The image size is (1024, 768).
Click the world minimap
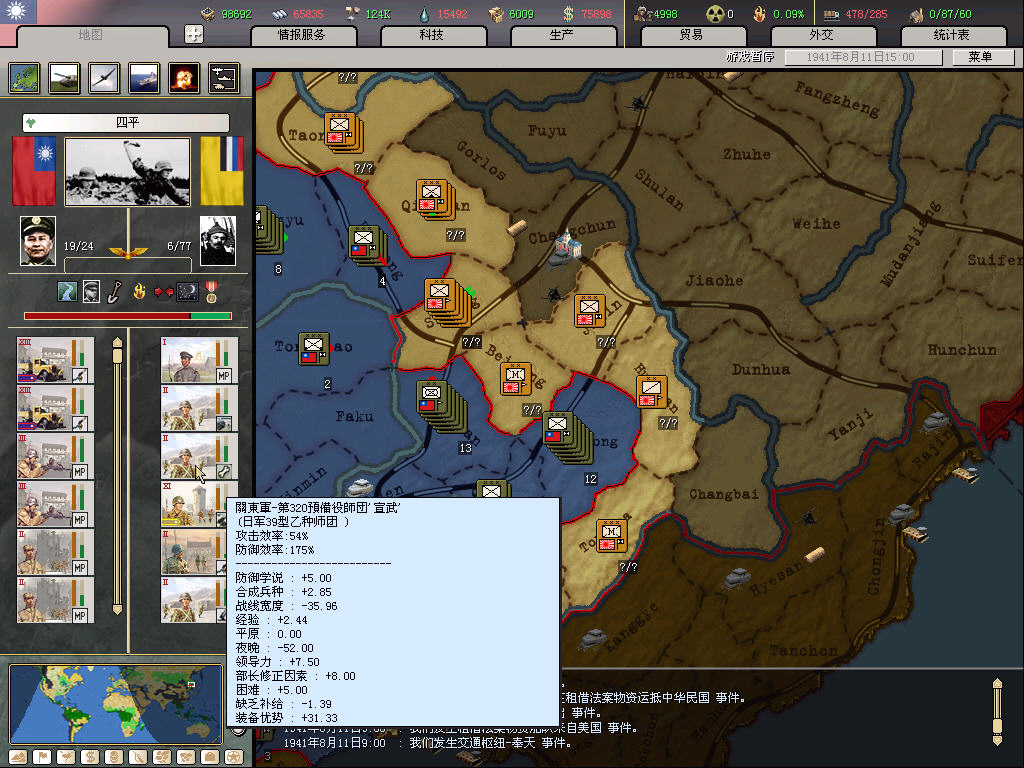click(x=116, y=704)
